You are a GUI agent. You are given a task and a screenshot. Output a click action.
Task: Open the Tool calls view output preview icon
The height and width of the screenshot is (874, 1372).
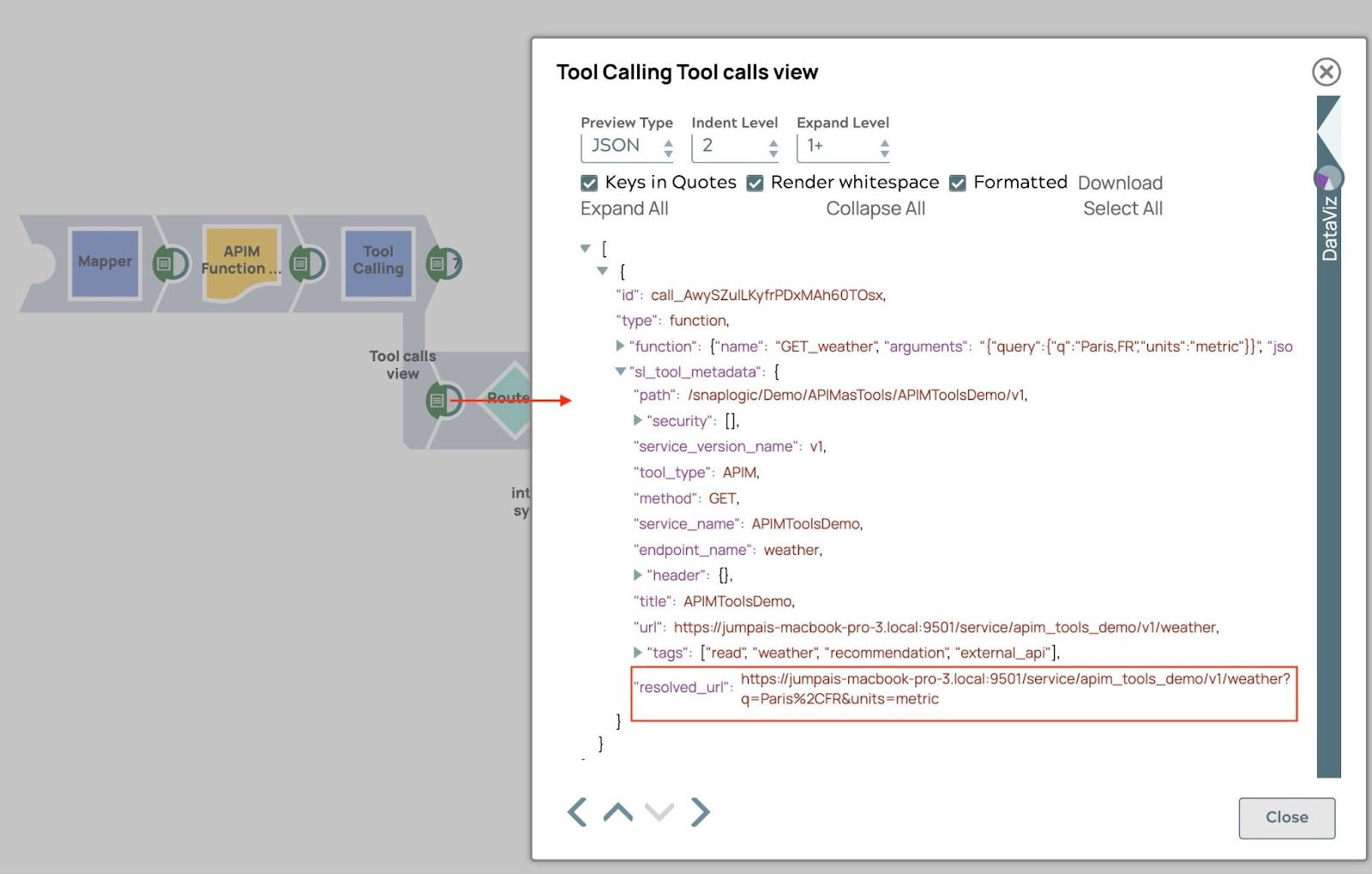[x=438, y=401]
